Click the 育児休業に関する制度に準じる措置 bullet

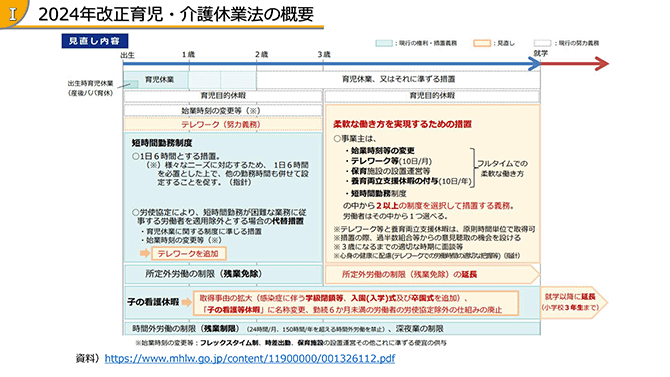click(201, 231)
